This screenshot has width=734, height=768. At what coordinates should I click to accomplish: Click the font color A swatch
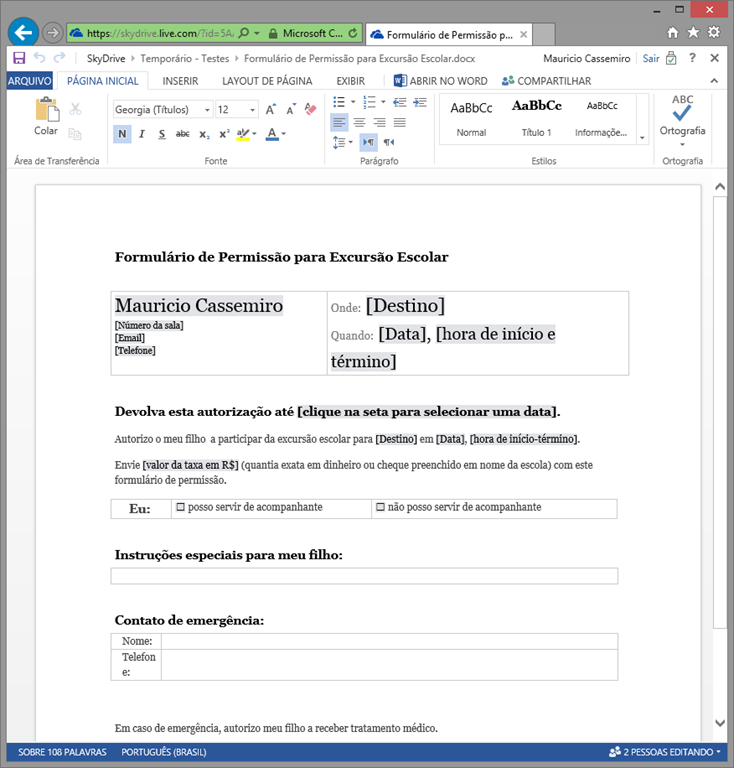pyautogui.click(x=271, y=134)
